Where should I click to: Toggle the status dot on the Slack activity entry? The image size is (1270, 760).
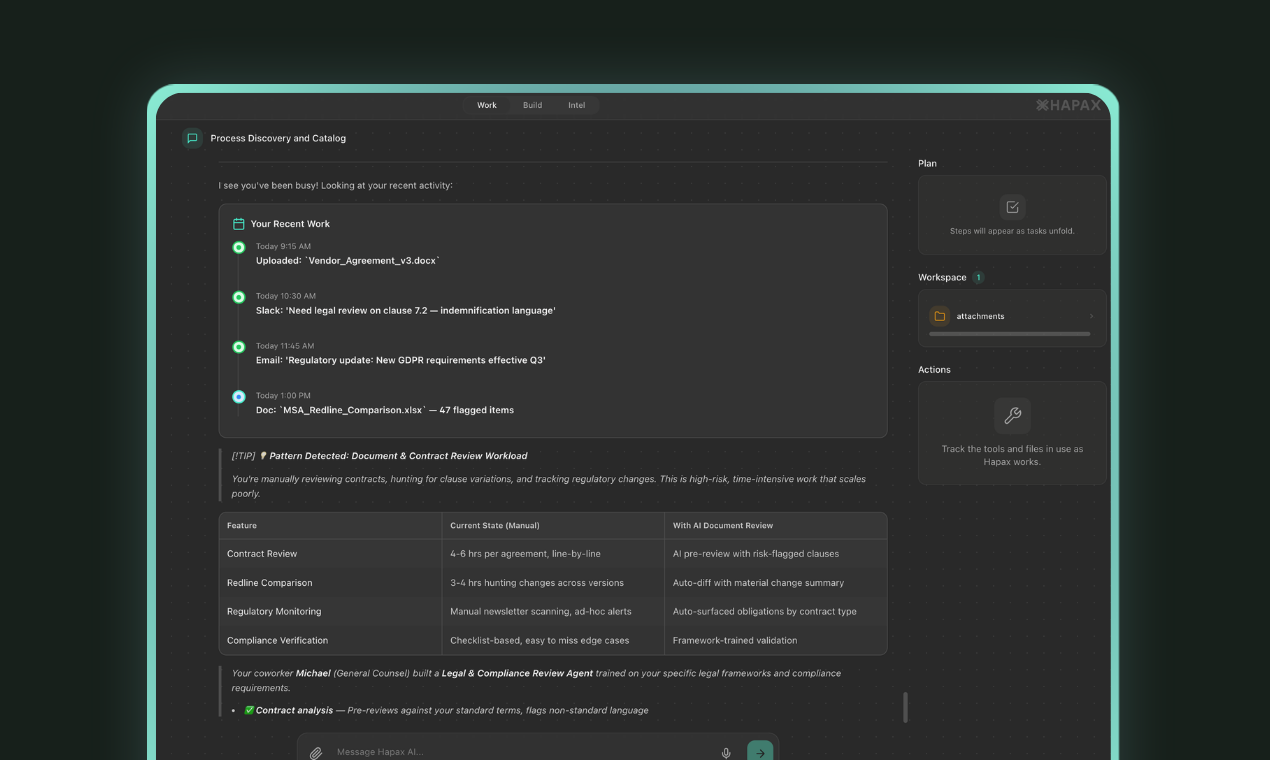pos(238,297)
